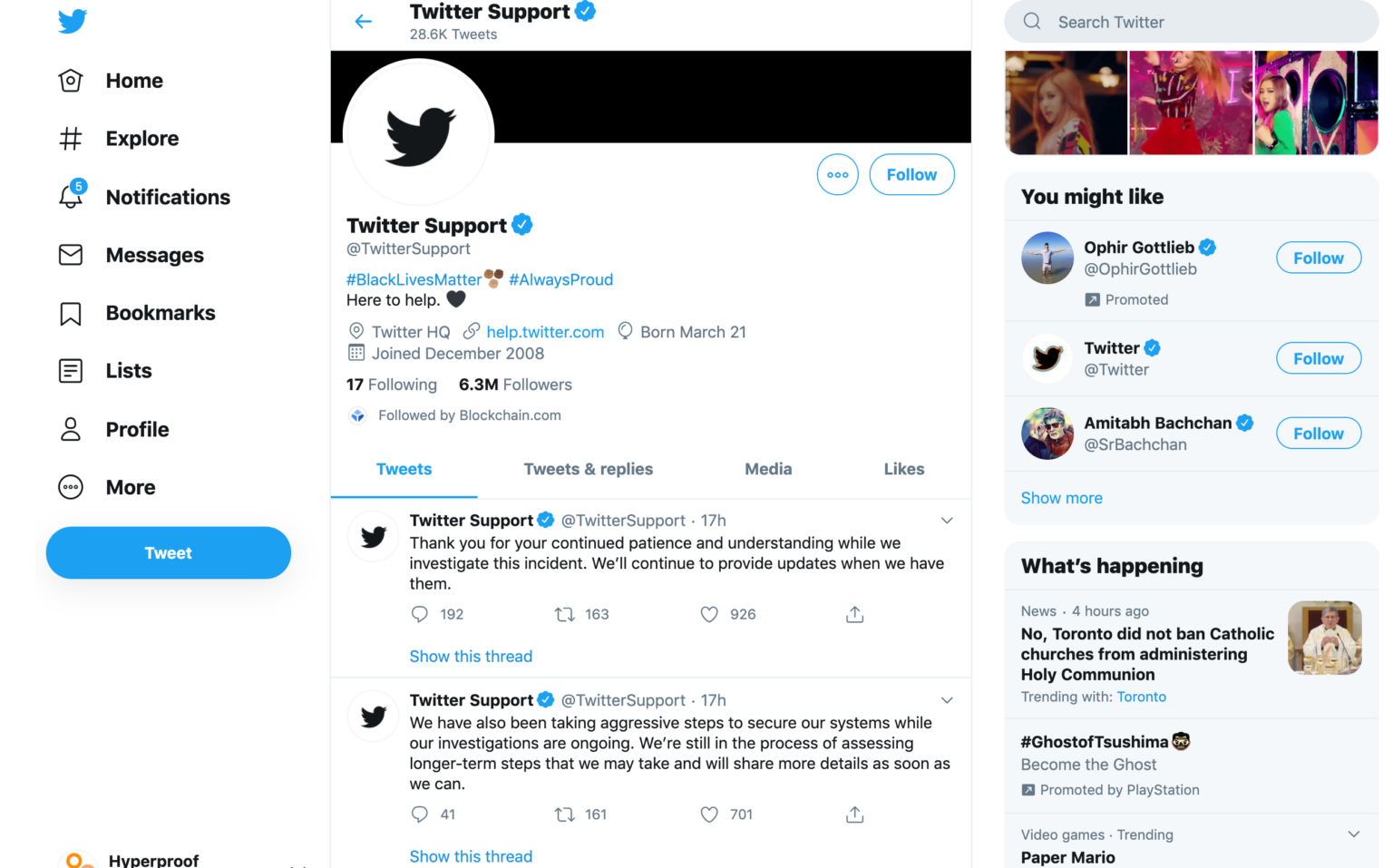Click the Twitter bird logo

point(72,22)
